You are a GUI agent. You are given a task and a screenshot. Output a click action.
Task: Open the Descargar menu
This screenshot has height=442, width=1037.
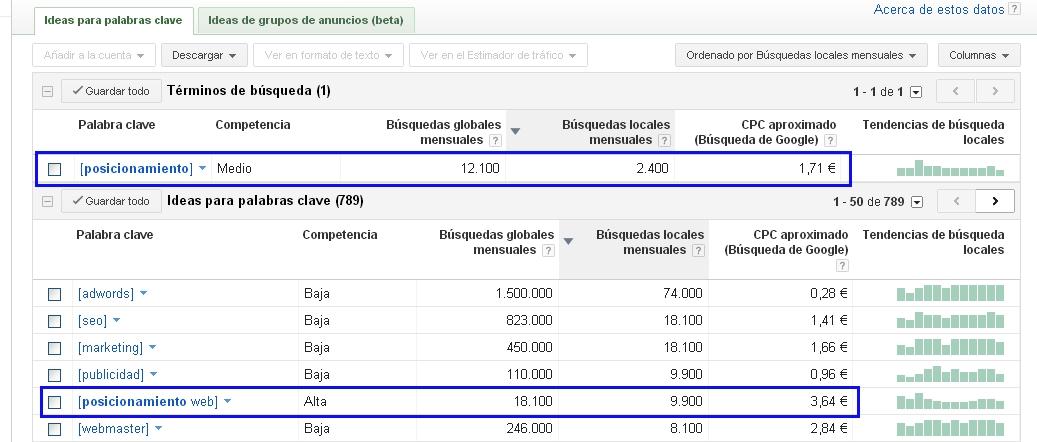click(x=204, y=56)
